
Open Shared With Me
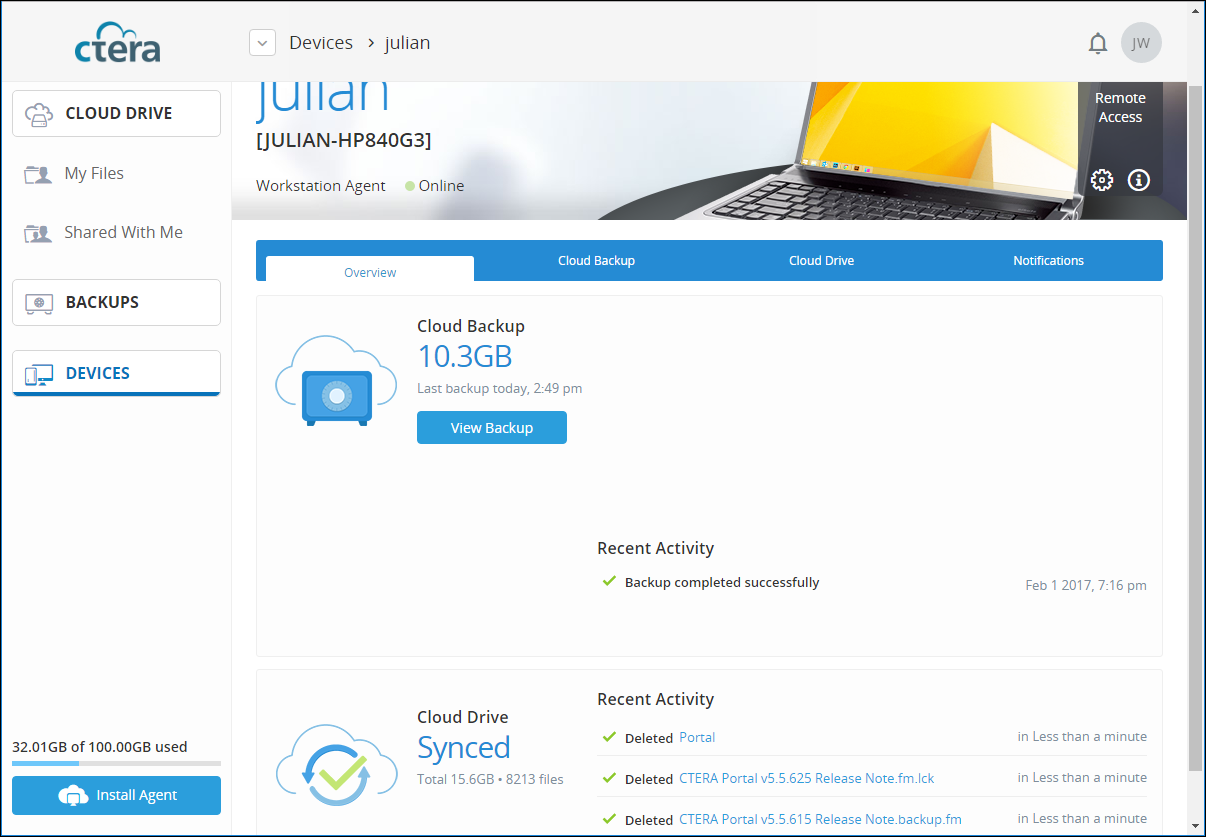coord(123,232)
